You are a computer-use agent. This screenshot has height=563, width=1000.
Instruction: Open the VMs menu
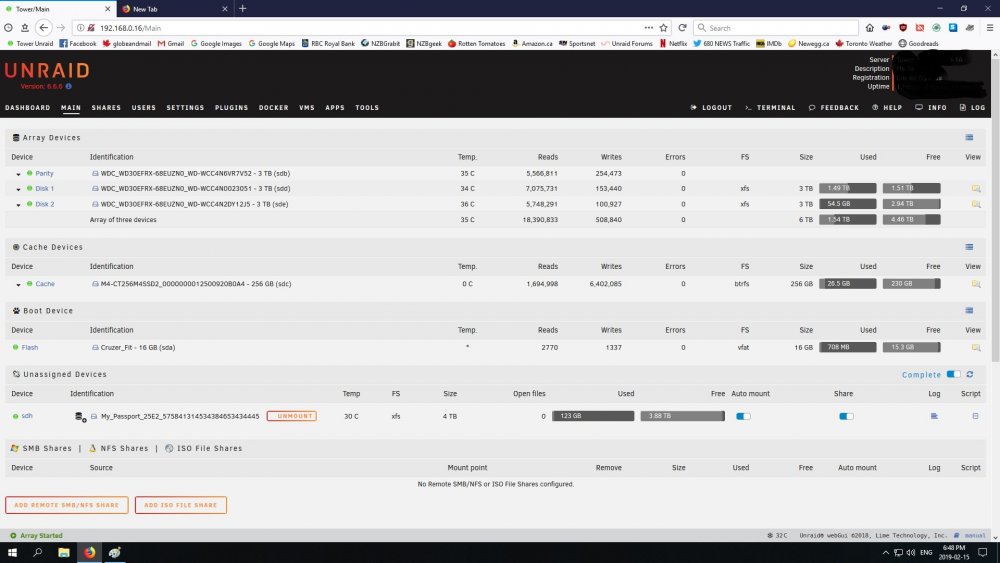(x=307, y=108)
